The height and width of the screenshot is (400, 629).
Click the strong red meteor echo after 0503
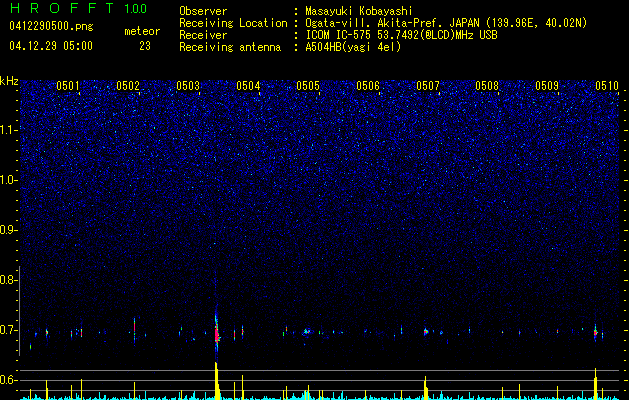pyautogui.click(x=217, y=333)
